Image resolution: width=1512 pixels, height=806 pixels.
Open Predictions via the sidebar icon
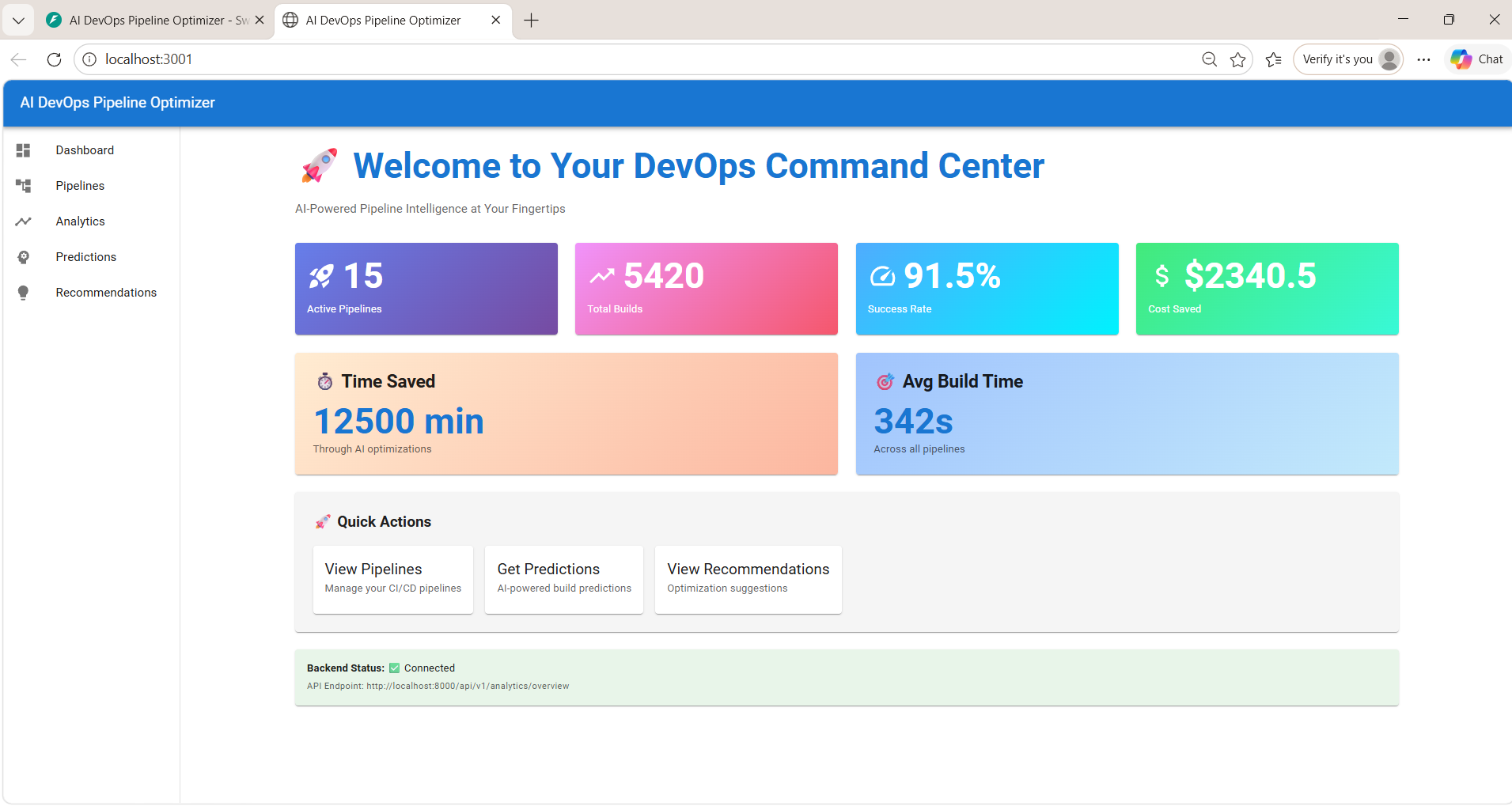click(24, 256)
